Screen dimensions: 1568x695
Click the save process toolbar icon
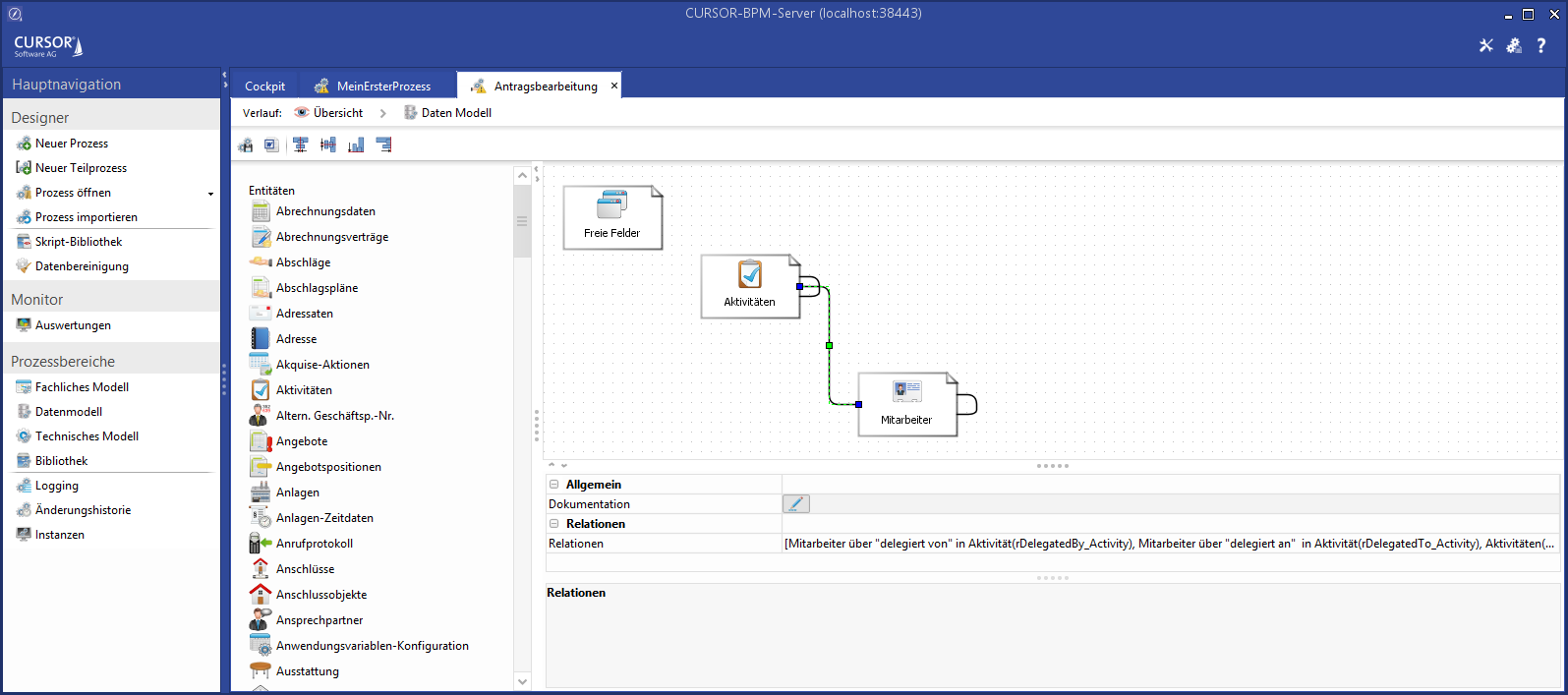pyautogui.click(x=246, y=145)
